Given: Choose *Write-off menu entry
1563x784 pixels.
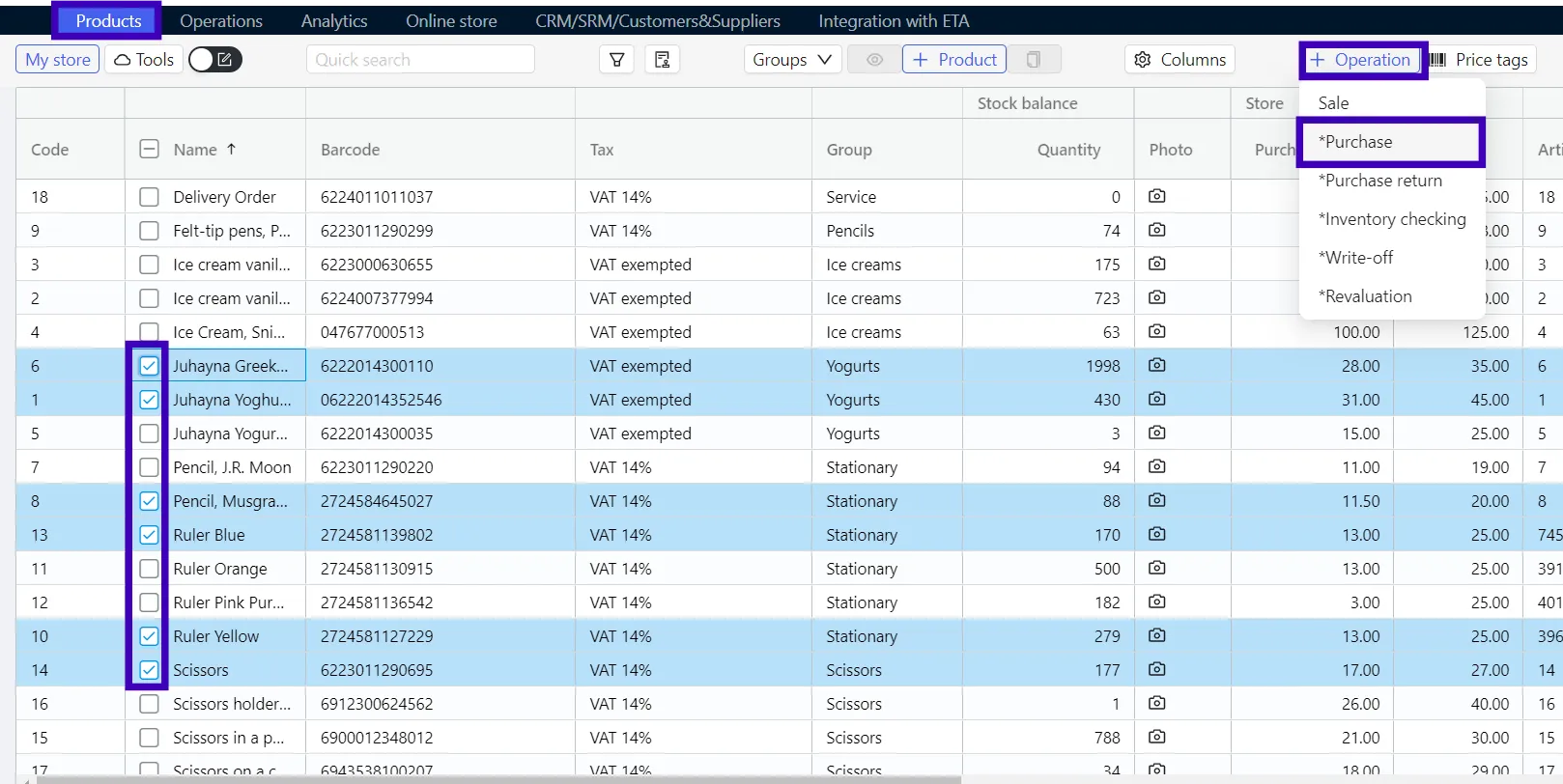Looking at the screenshot, I should pyautogui.click(x=1391, y=258).
